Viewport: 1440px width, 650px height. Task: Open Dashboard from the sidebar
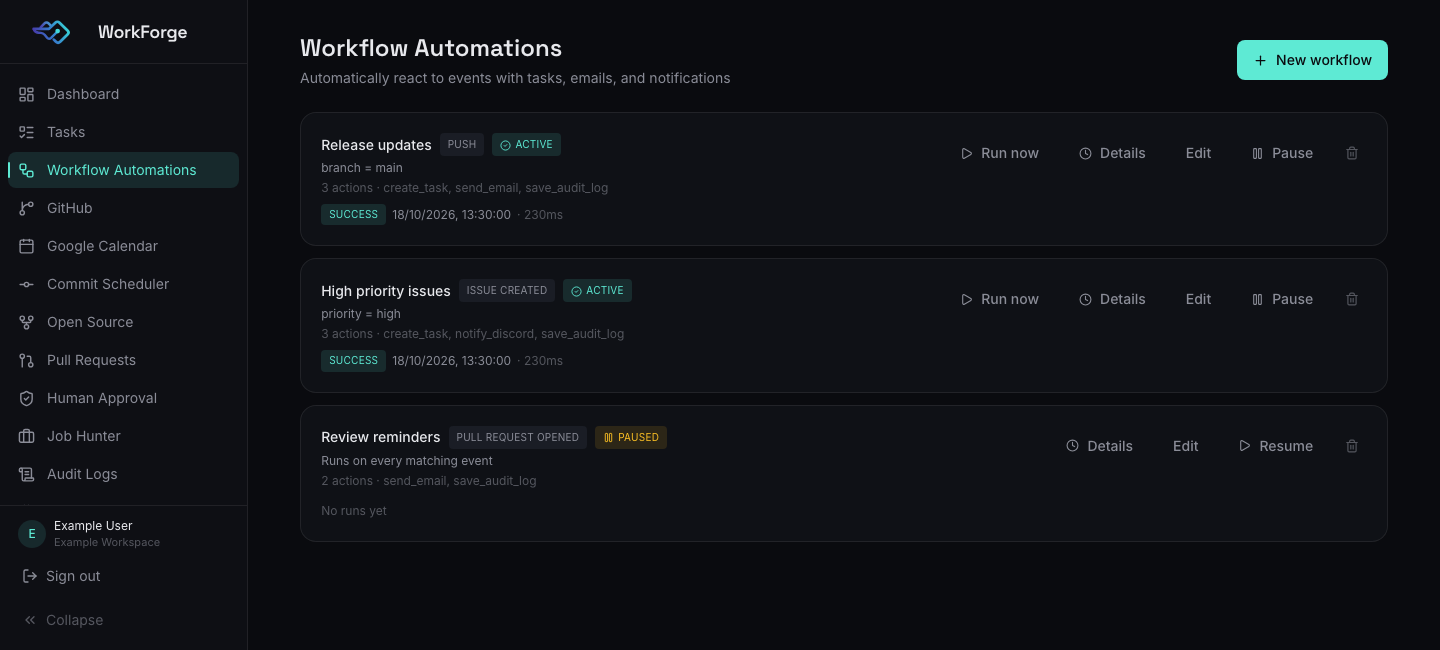tap(123, 94)
